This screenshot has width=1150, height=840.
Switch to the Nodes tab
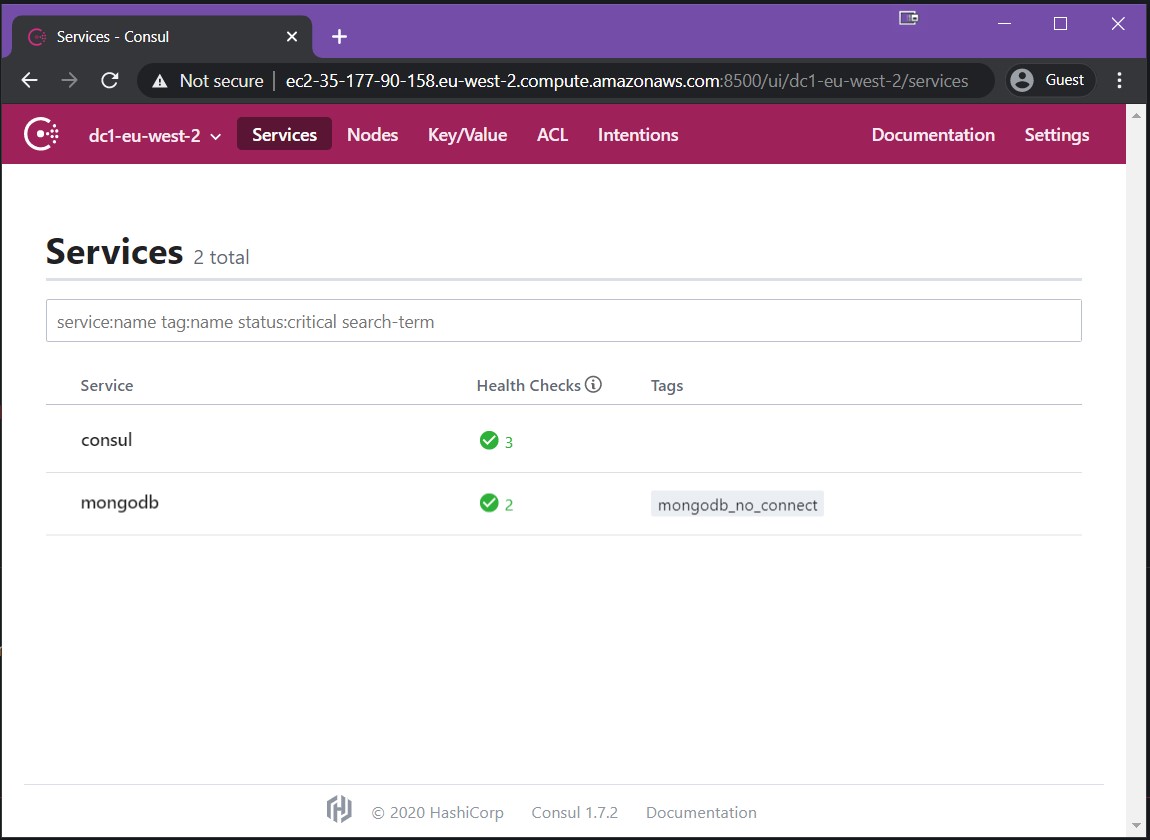point(373,134)
